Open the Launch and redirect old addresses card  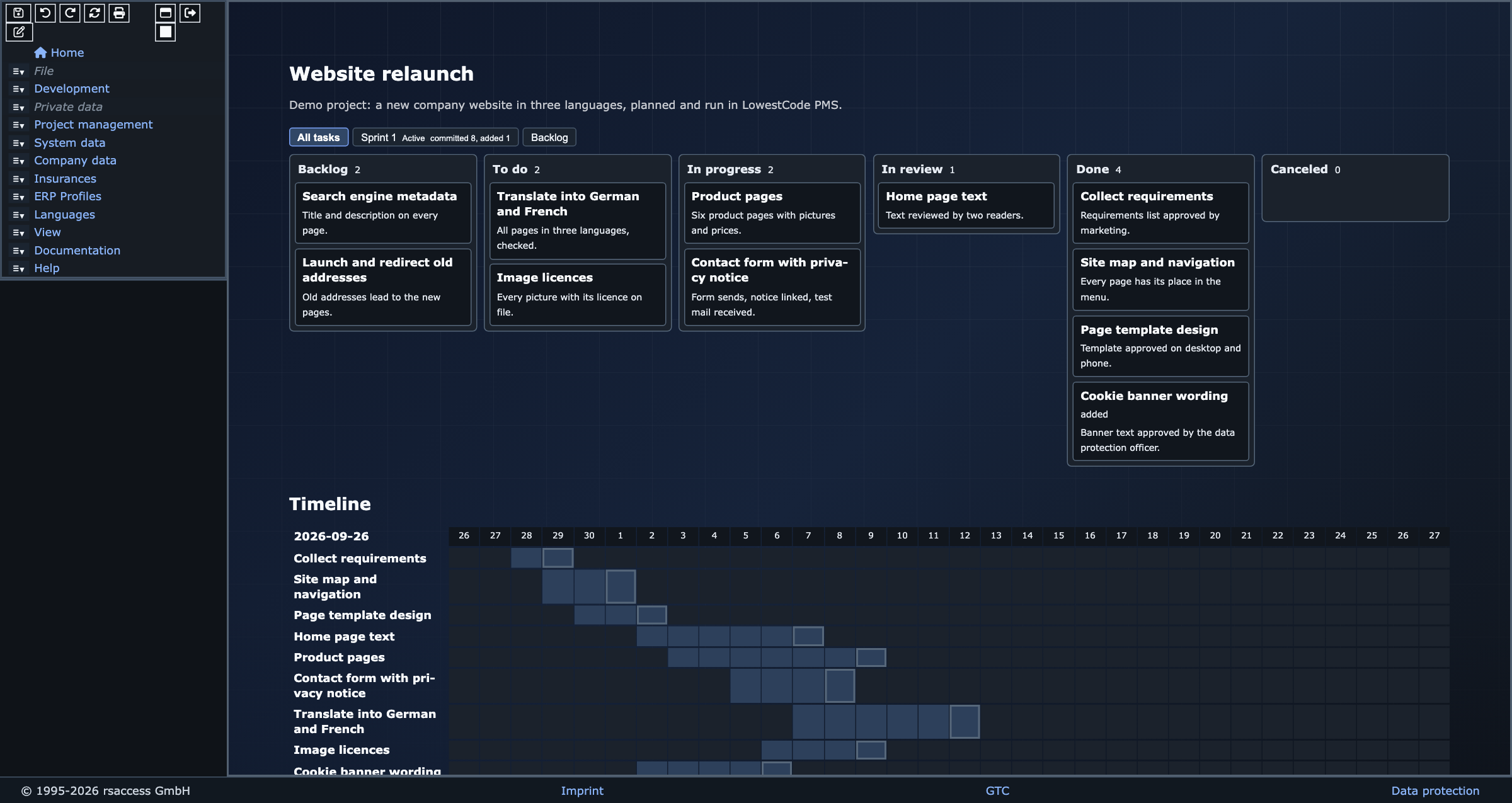(x=383, y=287)
